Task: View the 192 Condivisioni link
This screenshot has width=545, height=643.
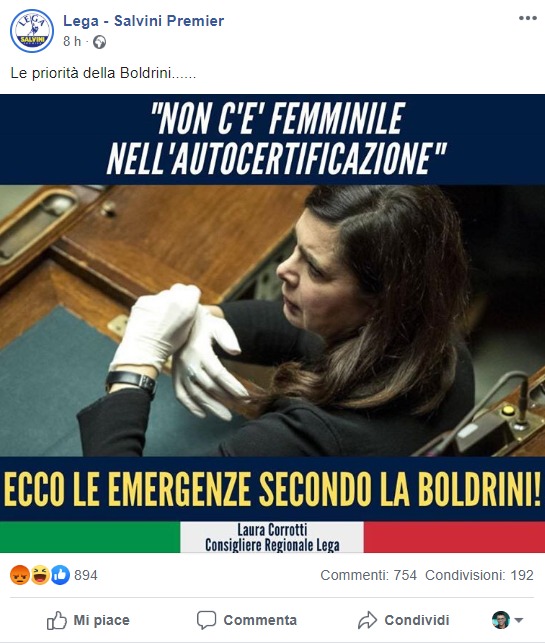Action: coord(479,575)
